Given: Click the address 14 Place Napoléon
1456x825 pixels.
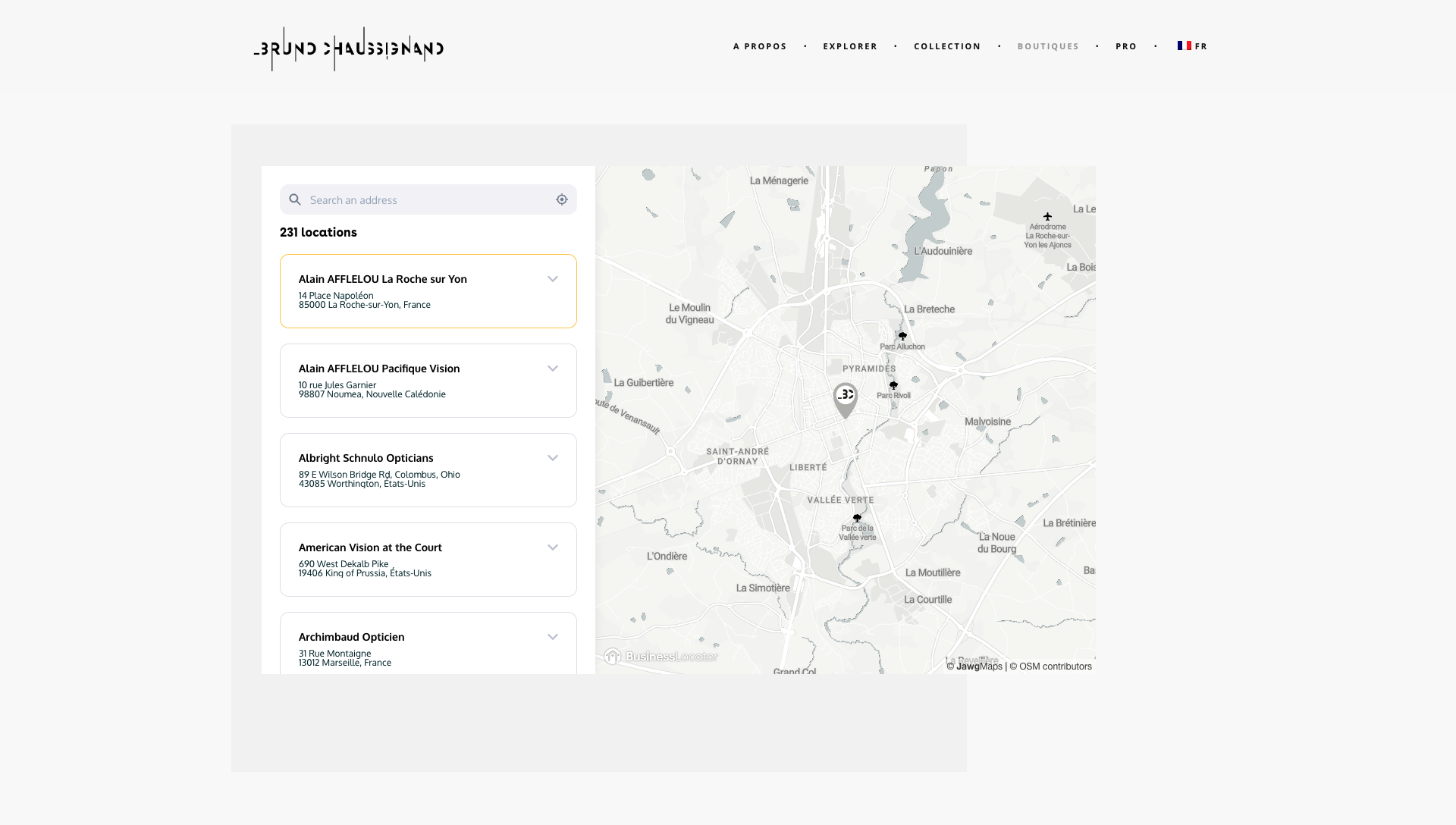Looking at the screenshot, I should pos(336,296).
